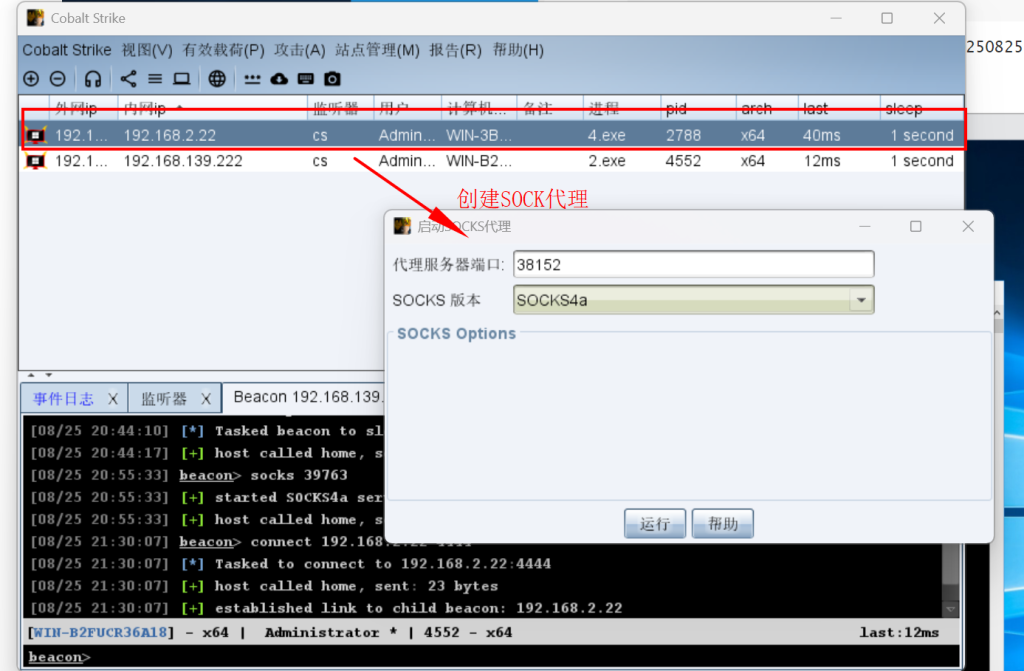The image size is (1024, 671).
Task: Click pid 2788 cell
Action: (x=683, y=135)
